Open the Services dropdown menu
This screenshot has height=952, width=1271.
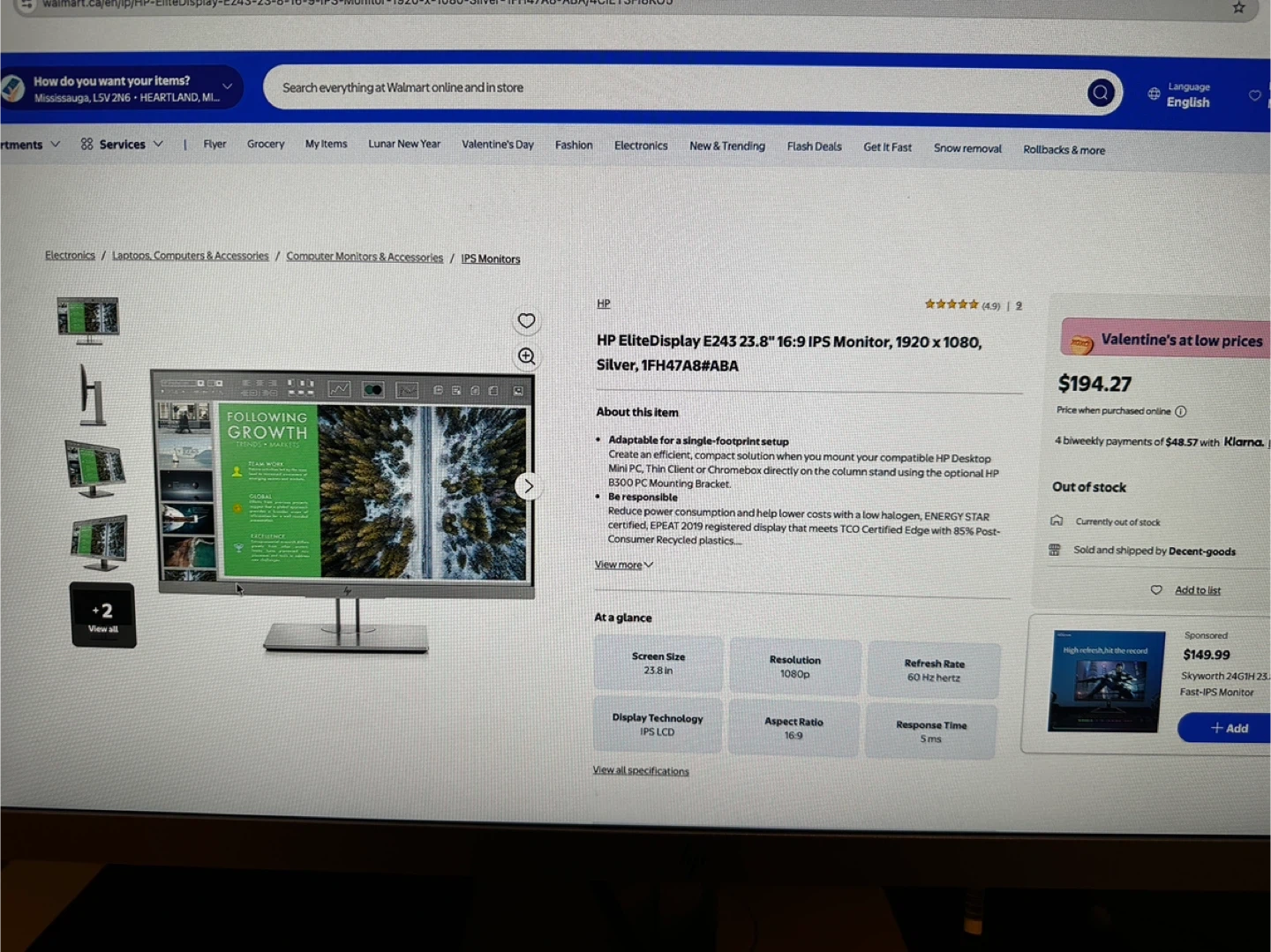[x=122, y=144]
